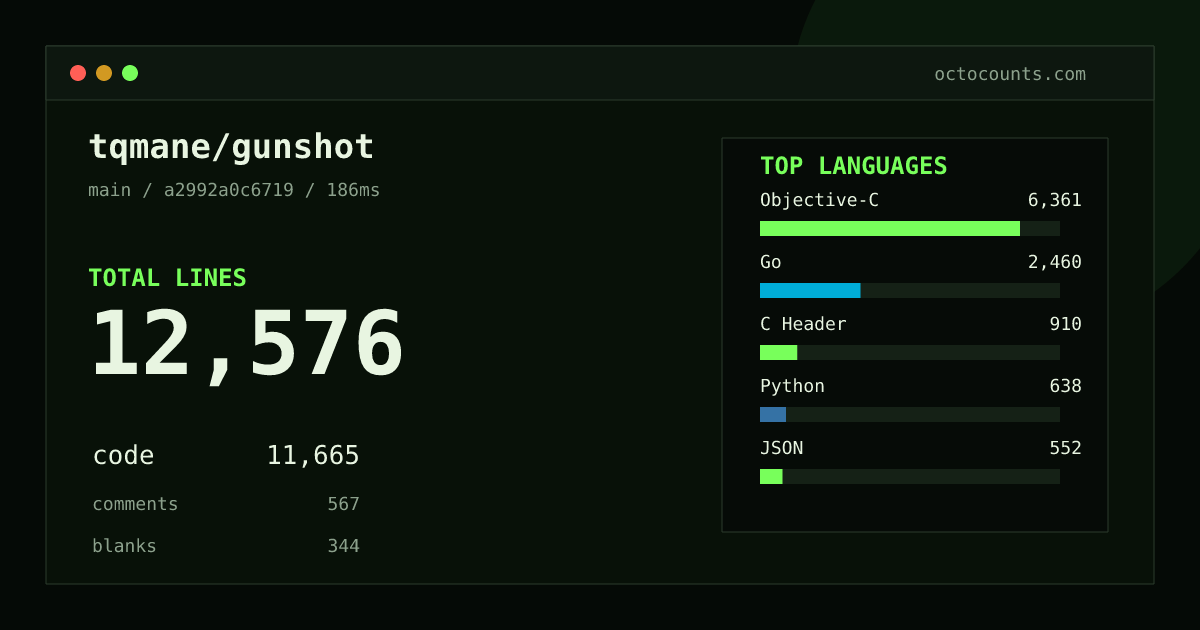This screenshot has width=1200, height=630.
Task: Click the main / a2992a0c6719 / 186ms line
Action: pos(234,190)
